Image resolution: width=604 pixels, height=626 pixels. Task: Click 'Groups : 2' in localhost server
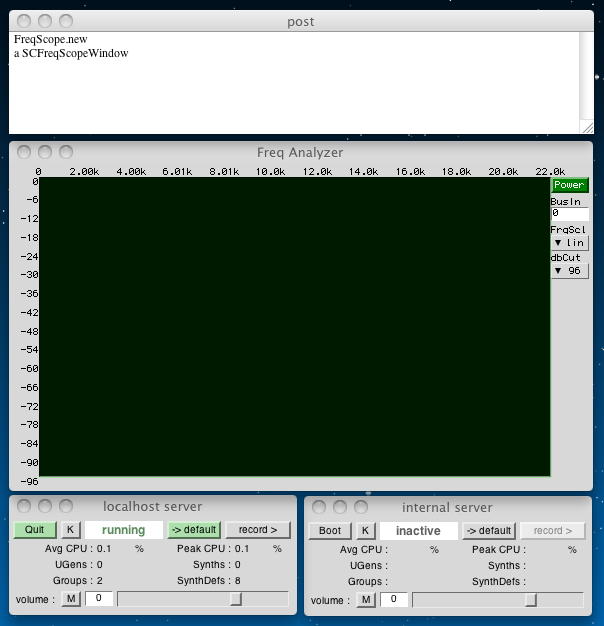(x=78, y=580)
